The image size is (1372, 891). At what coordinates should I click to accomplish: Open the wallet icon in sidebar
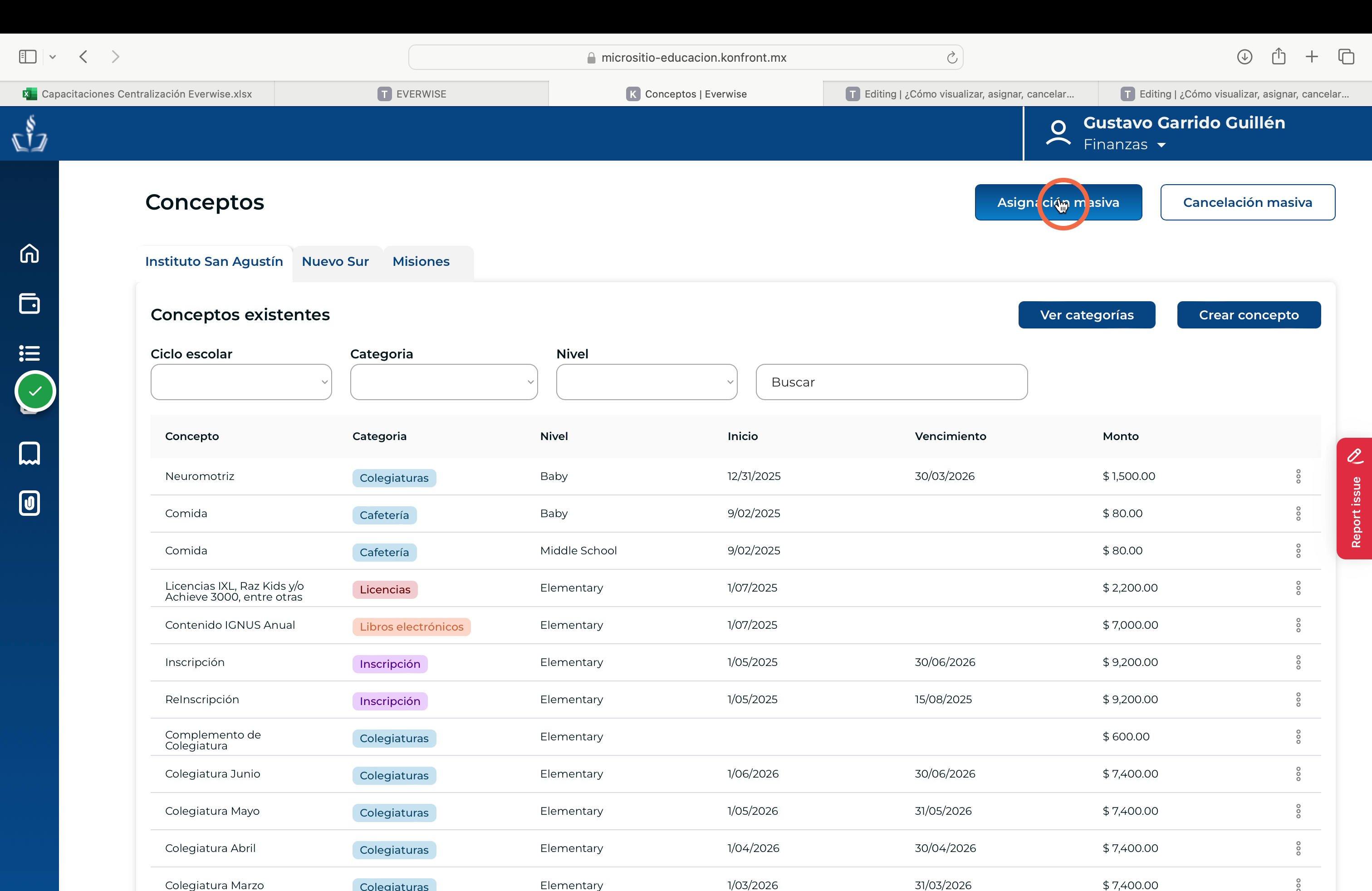pyautogui.click(x=29, y=303)
